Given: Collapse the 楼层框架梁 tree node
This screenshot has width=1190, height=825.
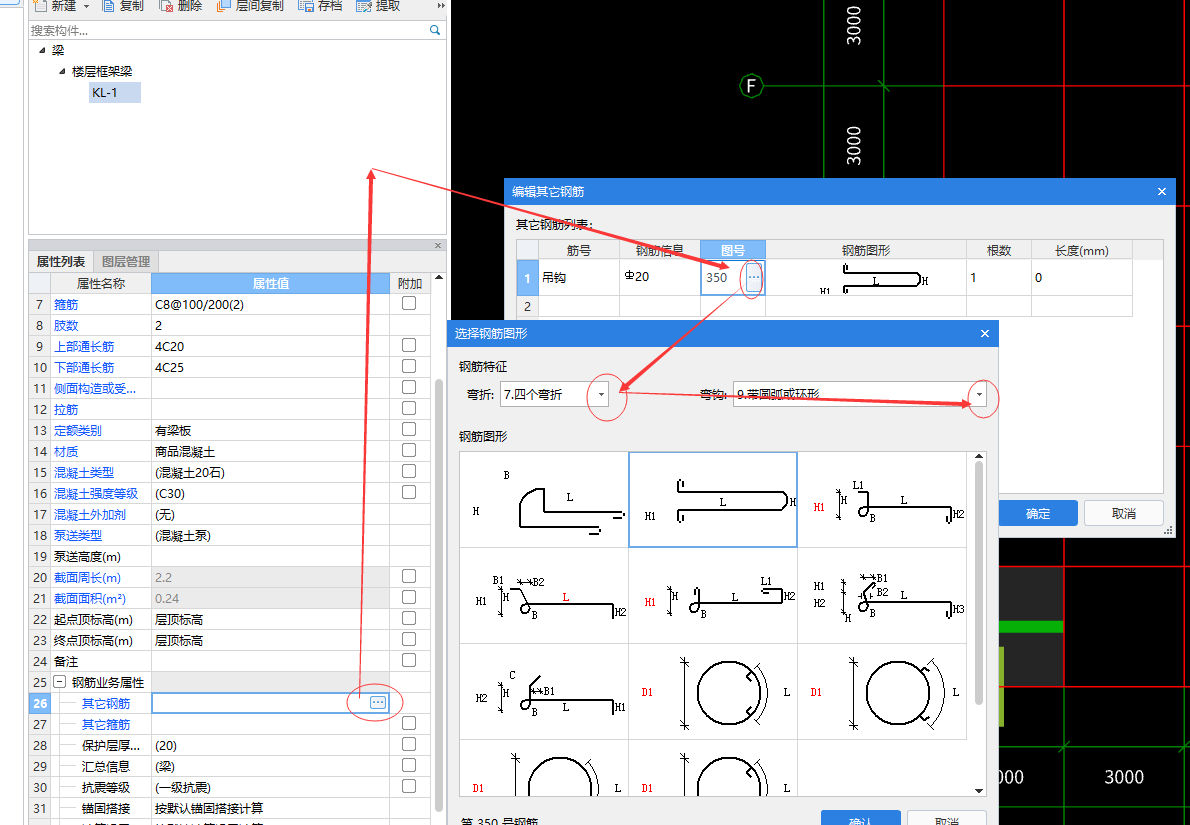Looking at the screenshot, I should point(62,71).
